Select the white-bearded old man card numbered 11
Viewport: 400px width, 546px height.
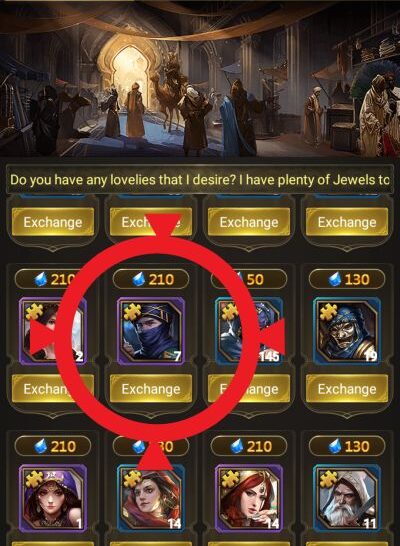point(347,498)
